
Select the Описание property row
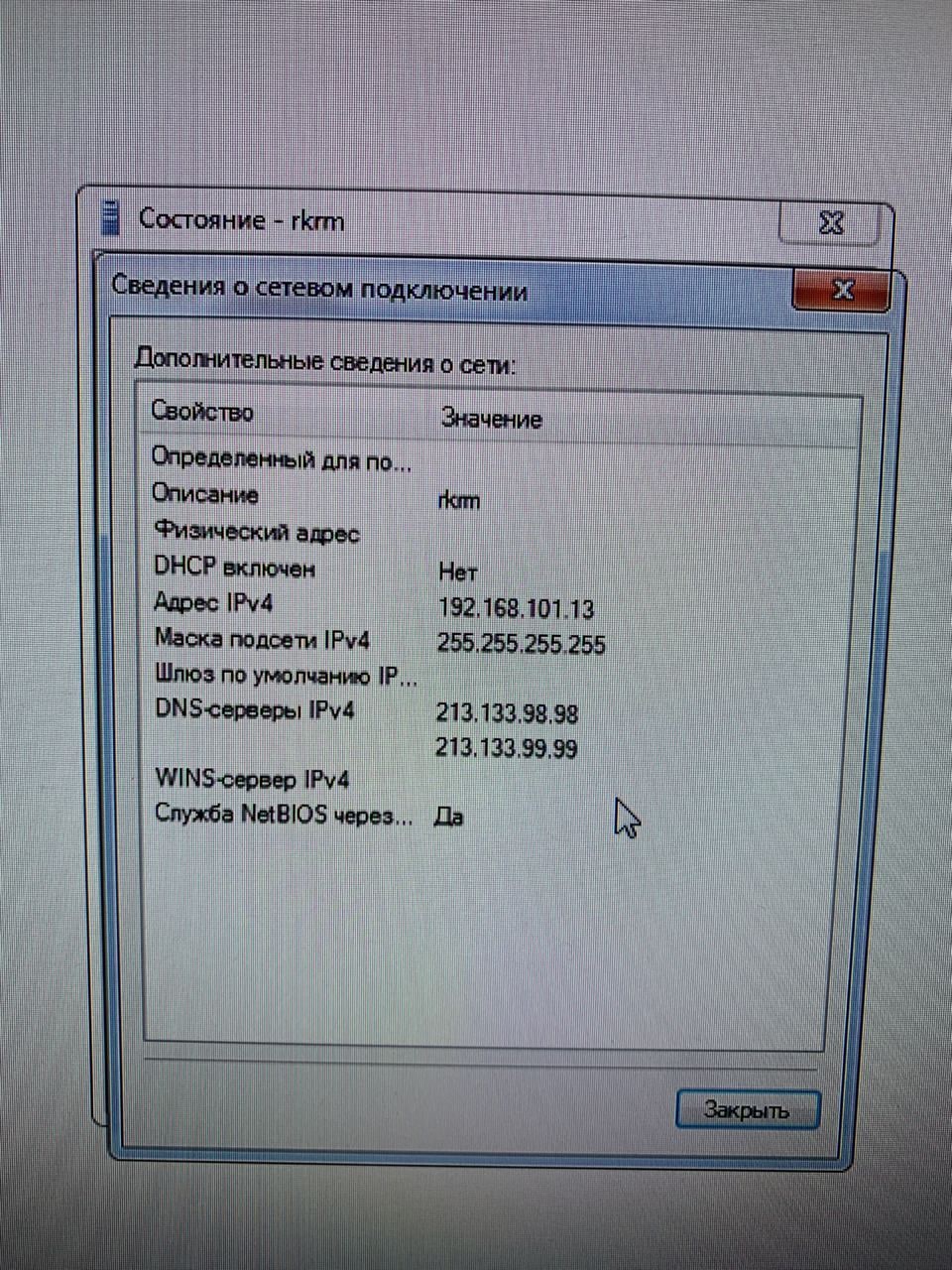pos(205,494)
